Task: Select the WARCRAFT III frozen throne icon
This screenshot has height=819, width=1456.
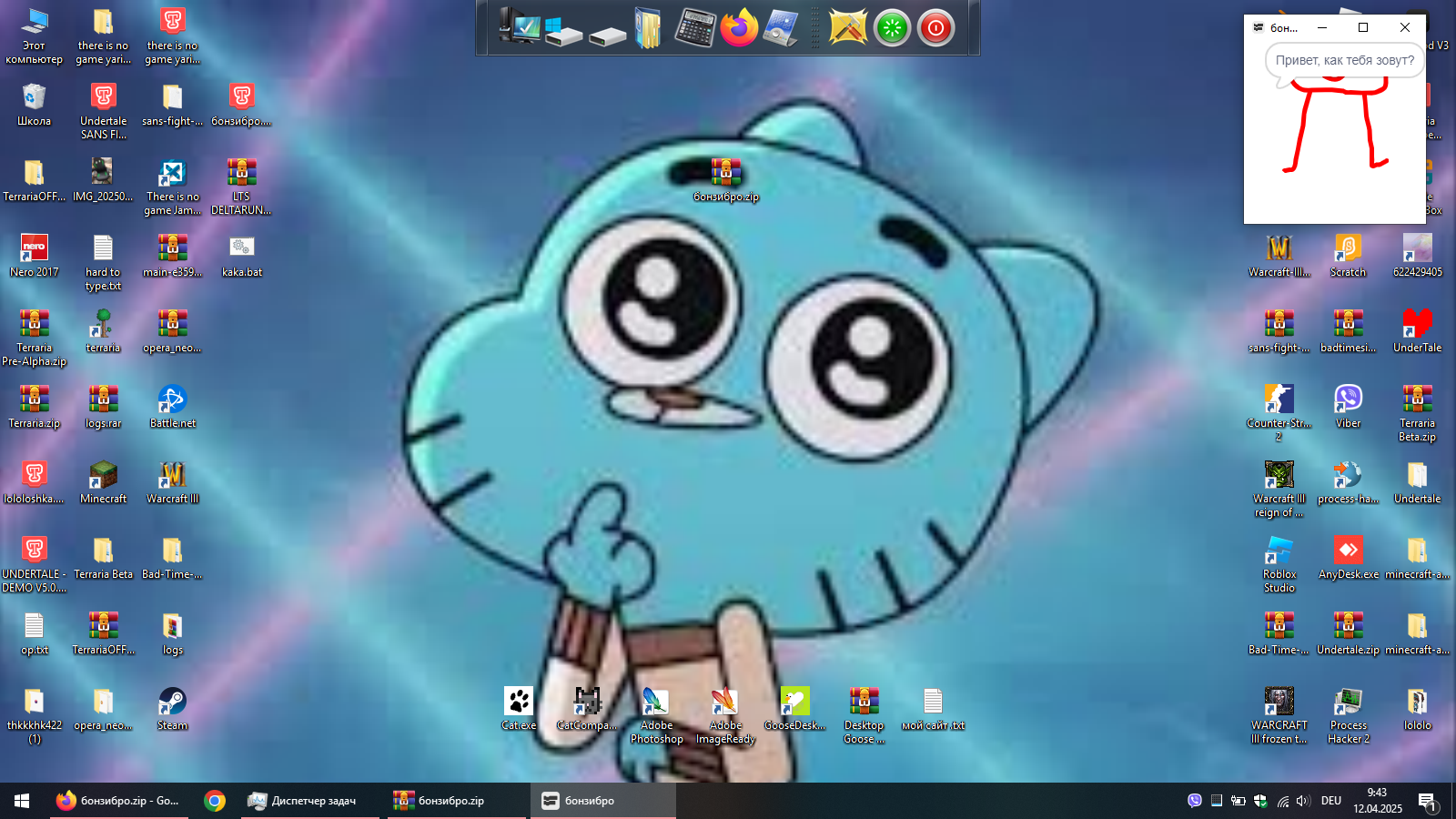Action: coord(1279,715)
